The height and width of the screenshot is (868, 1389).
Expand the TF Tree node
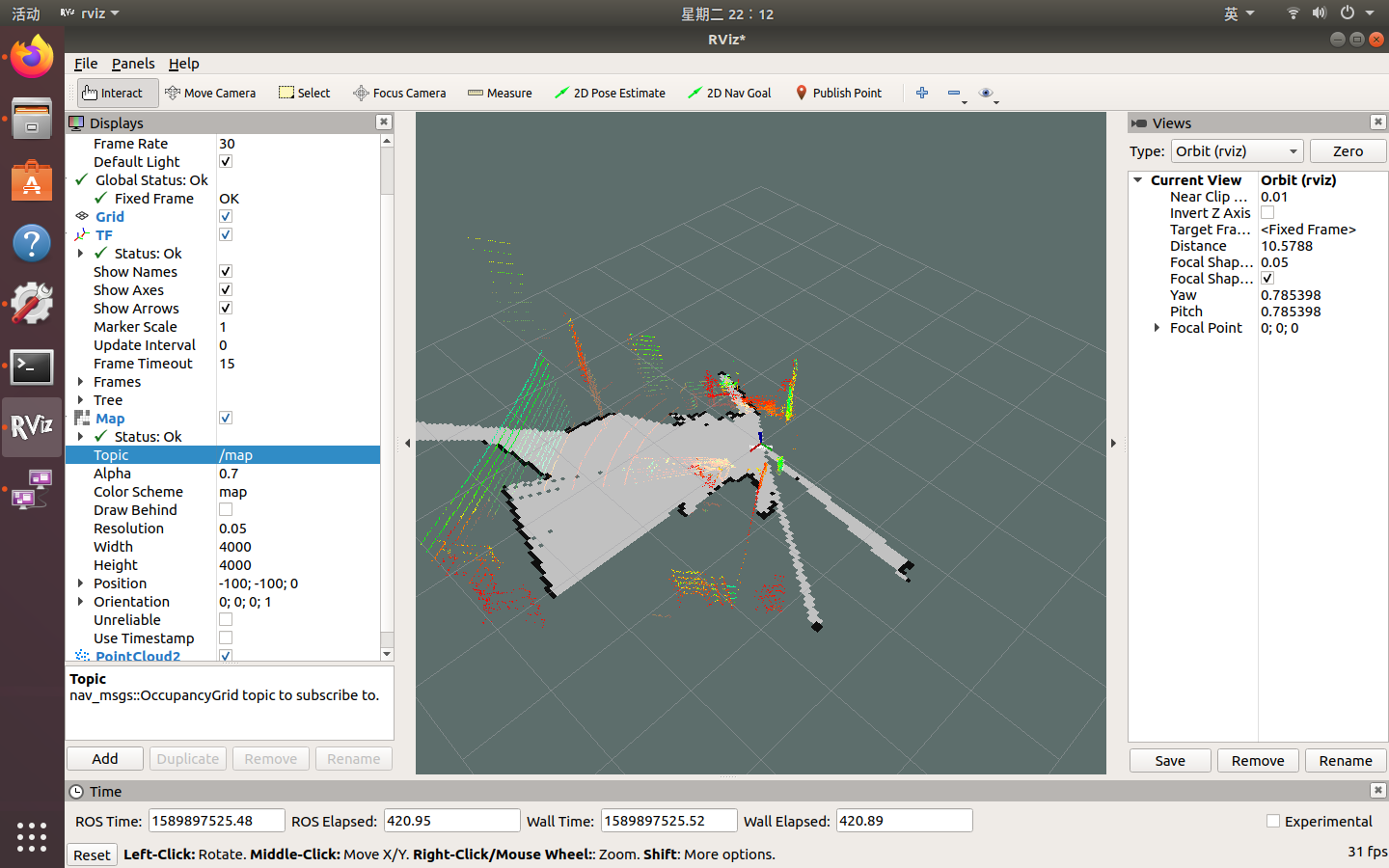click(x=80, y=400)
